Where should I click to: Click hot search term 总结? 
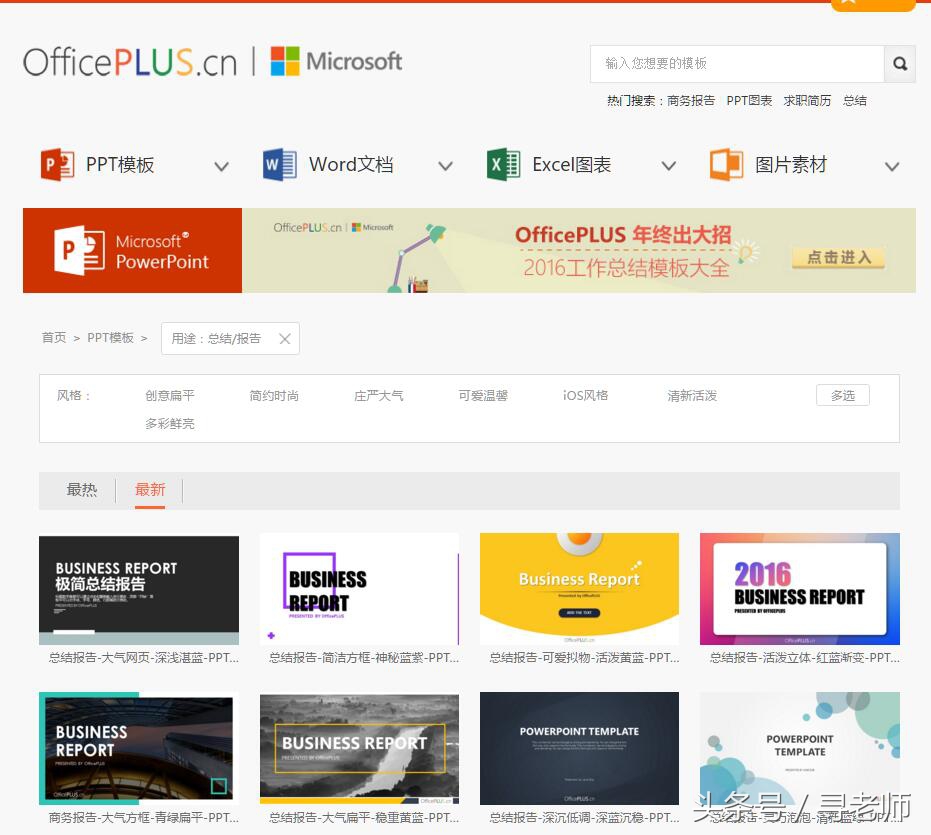(854, 101)
